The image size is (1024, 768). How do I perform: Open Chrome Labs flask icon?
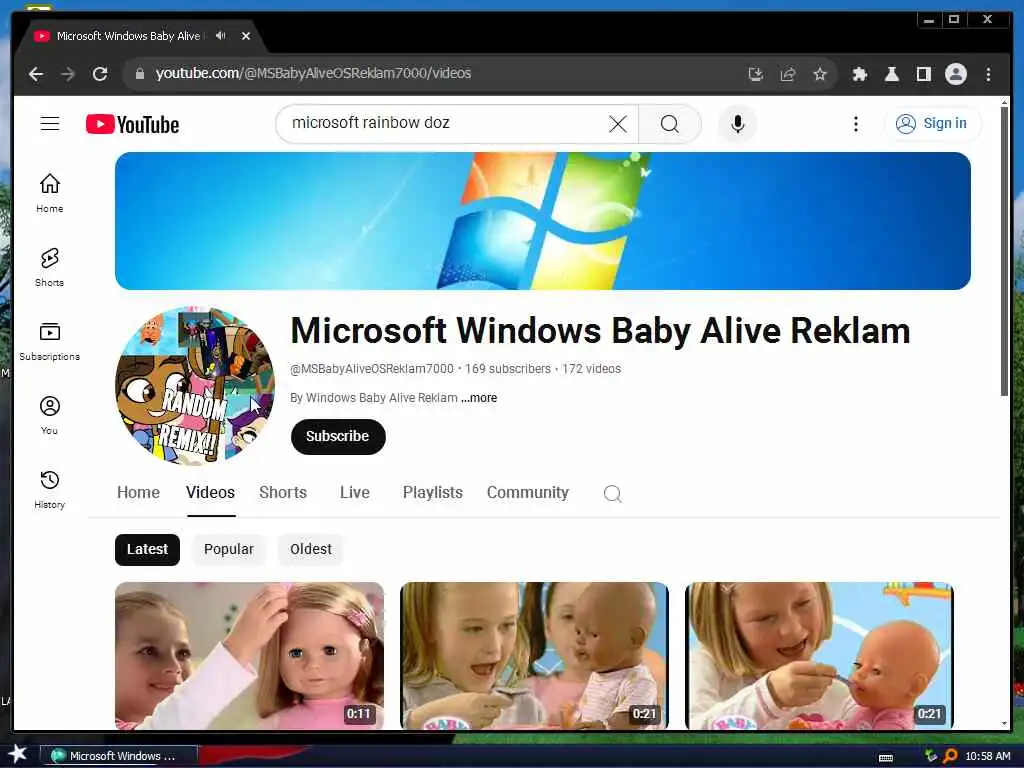[891, 74]
